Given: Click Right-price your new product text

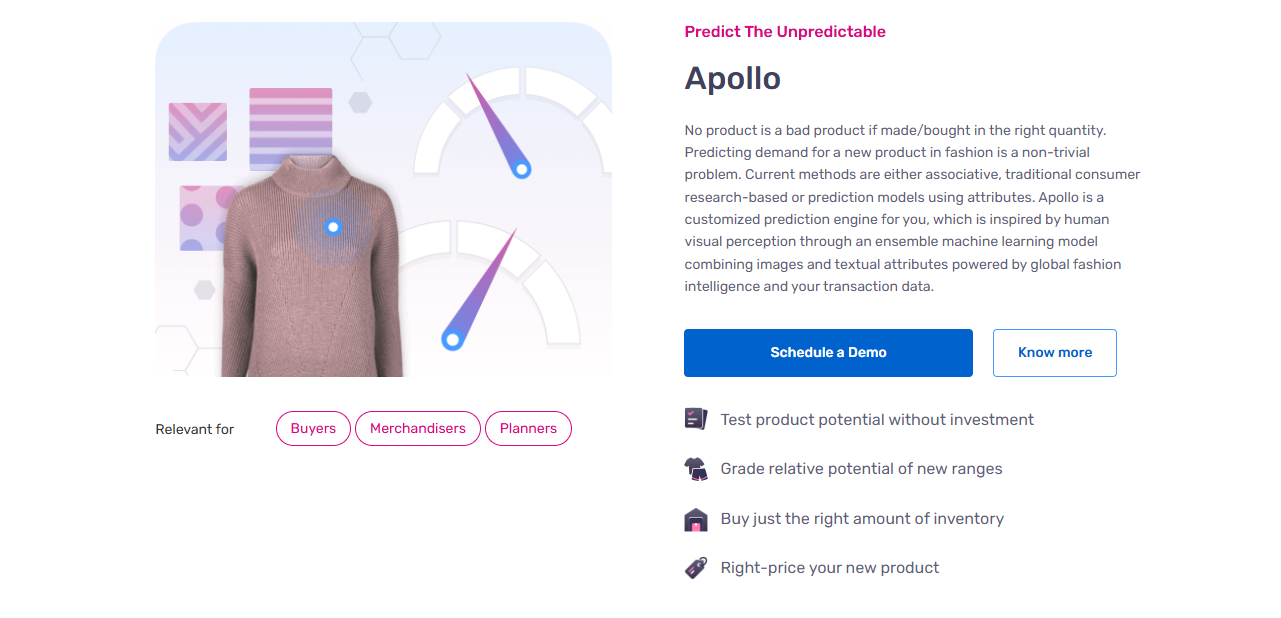Looking at the screenshot, I should point(830,568).
